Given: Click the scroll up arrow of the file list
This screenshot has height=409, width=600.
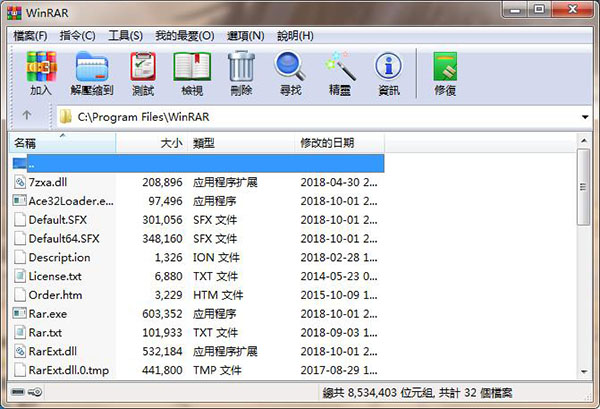Looking at the screenshot, I should pos(584,141).
